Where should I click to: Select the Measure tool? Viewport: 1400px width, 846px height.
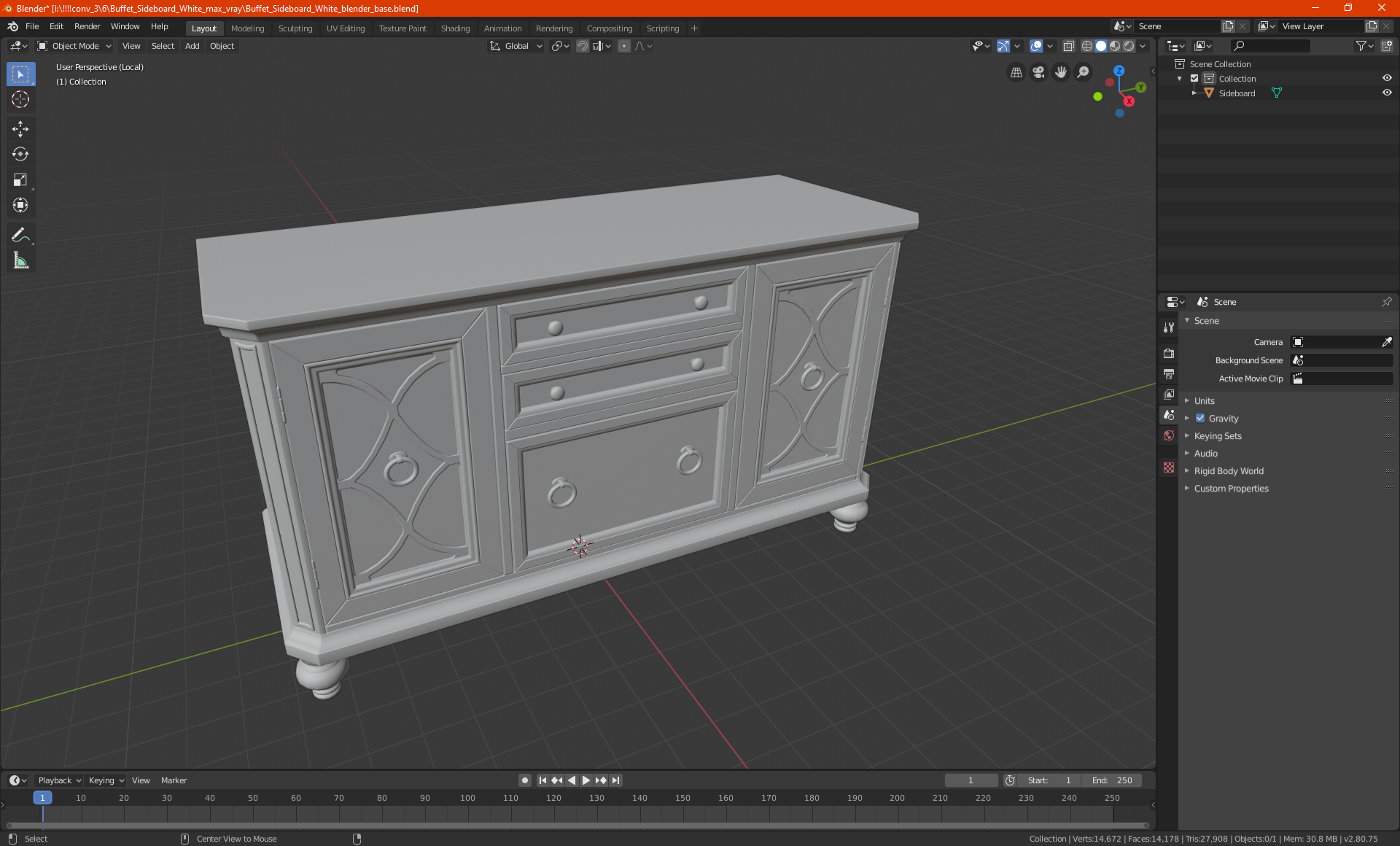[20, 260]
